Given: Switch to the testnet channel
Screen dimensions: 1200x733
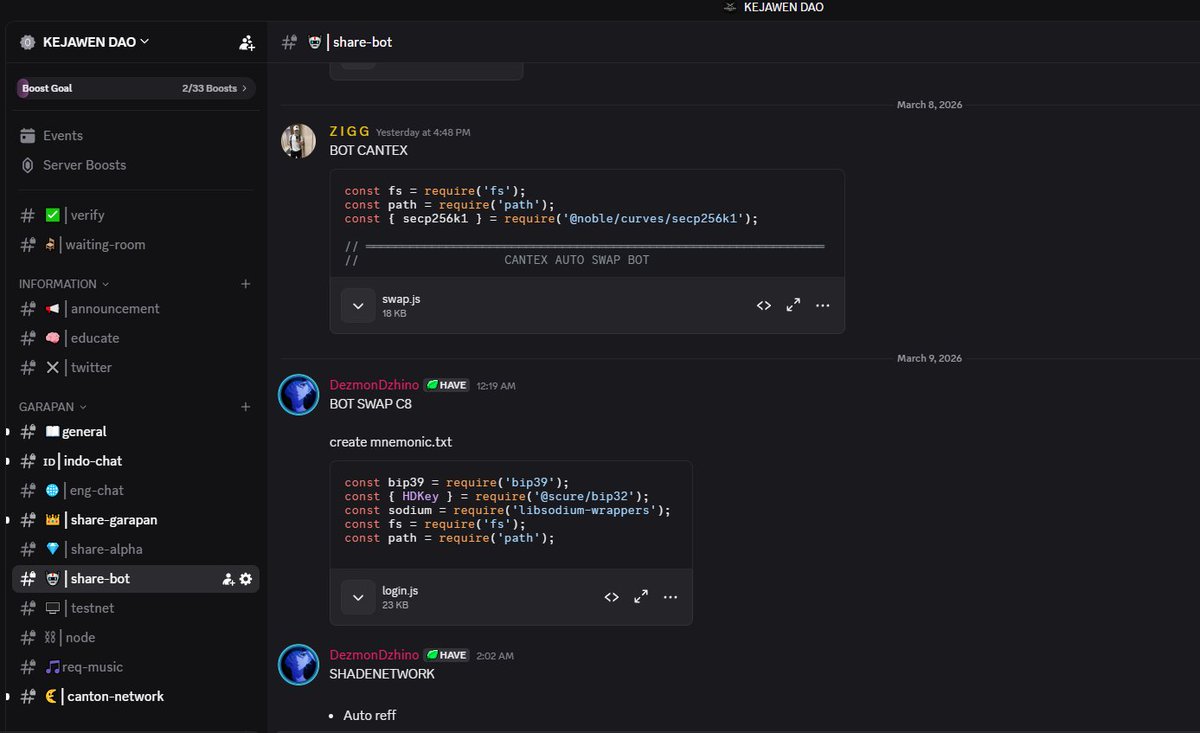Looking at the screenshot, I should coord(135,608).
